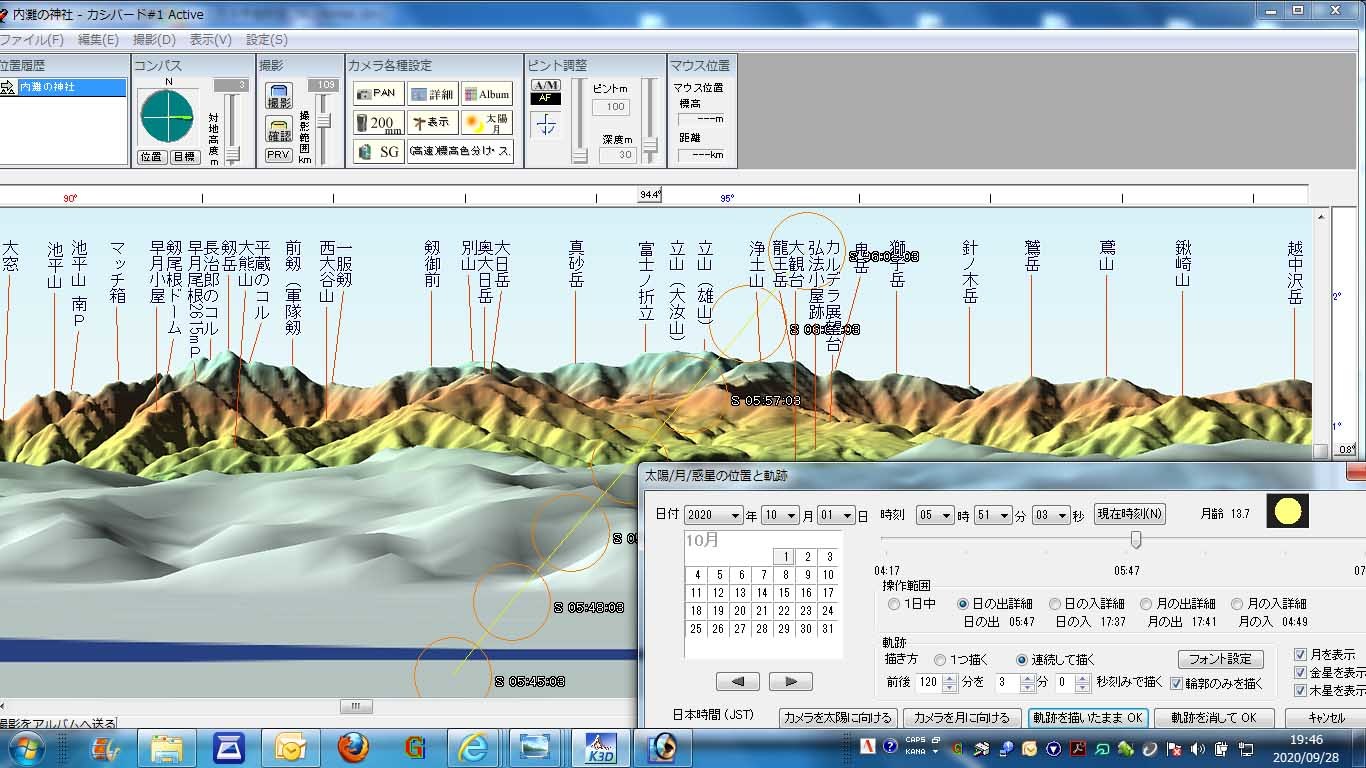Select day 15 in October calendar

point(784,593)
